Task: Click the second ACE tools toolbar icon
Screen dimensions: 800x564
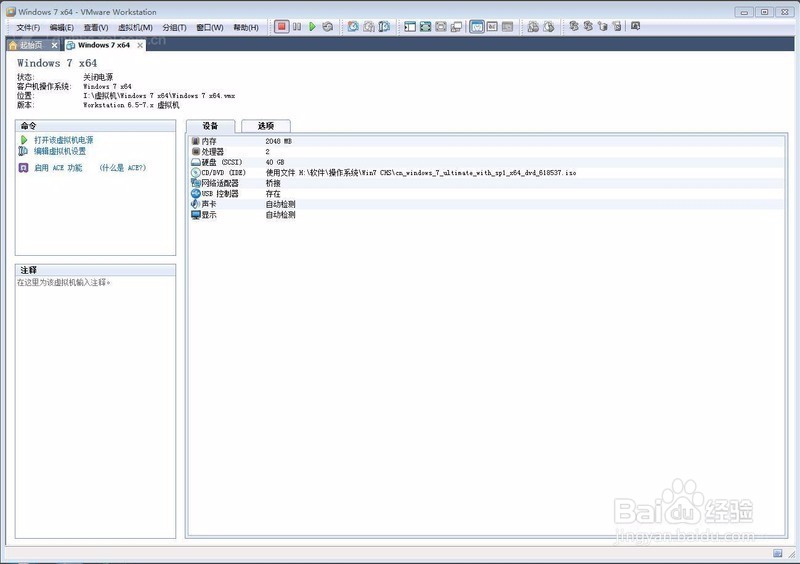Action: coord(588,26)
